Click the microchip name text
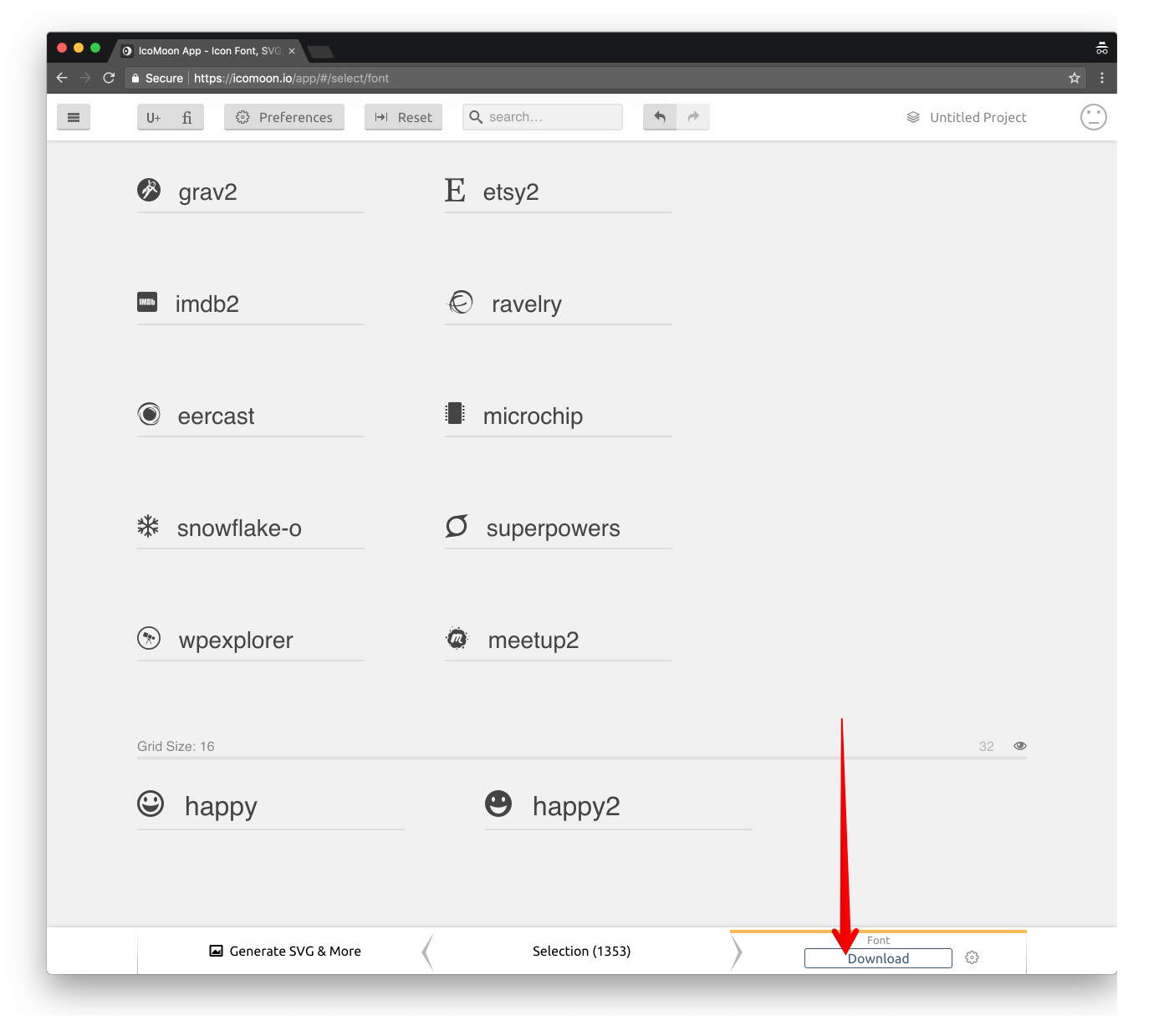Screen dimensions: 1164x1036 [533, 416]
